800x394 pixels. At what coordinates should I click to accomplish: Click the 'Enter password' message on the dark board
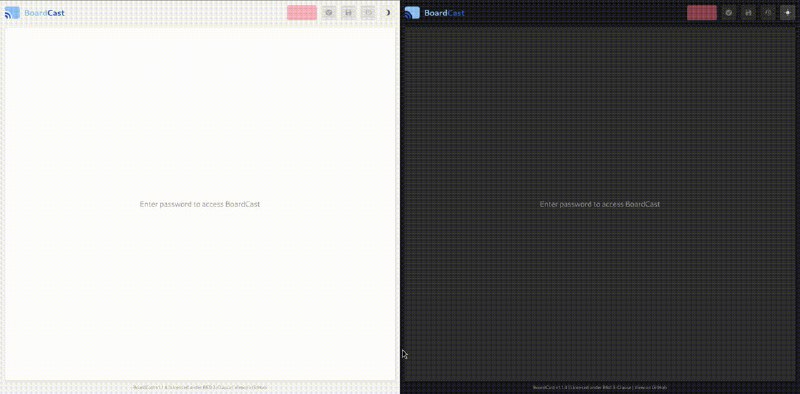[x=600, y=204]
